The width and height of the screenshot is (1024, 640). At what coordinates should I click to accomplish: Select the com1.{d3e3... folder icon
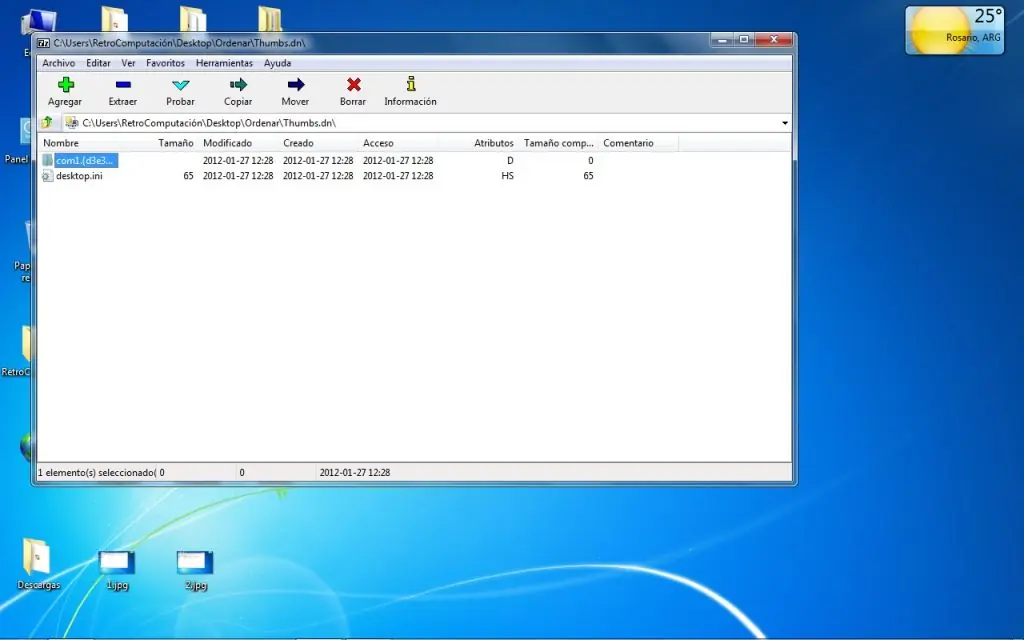click(48, 160)
